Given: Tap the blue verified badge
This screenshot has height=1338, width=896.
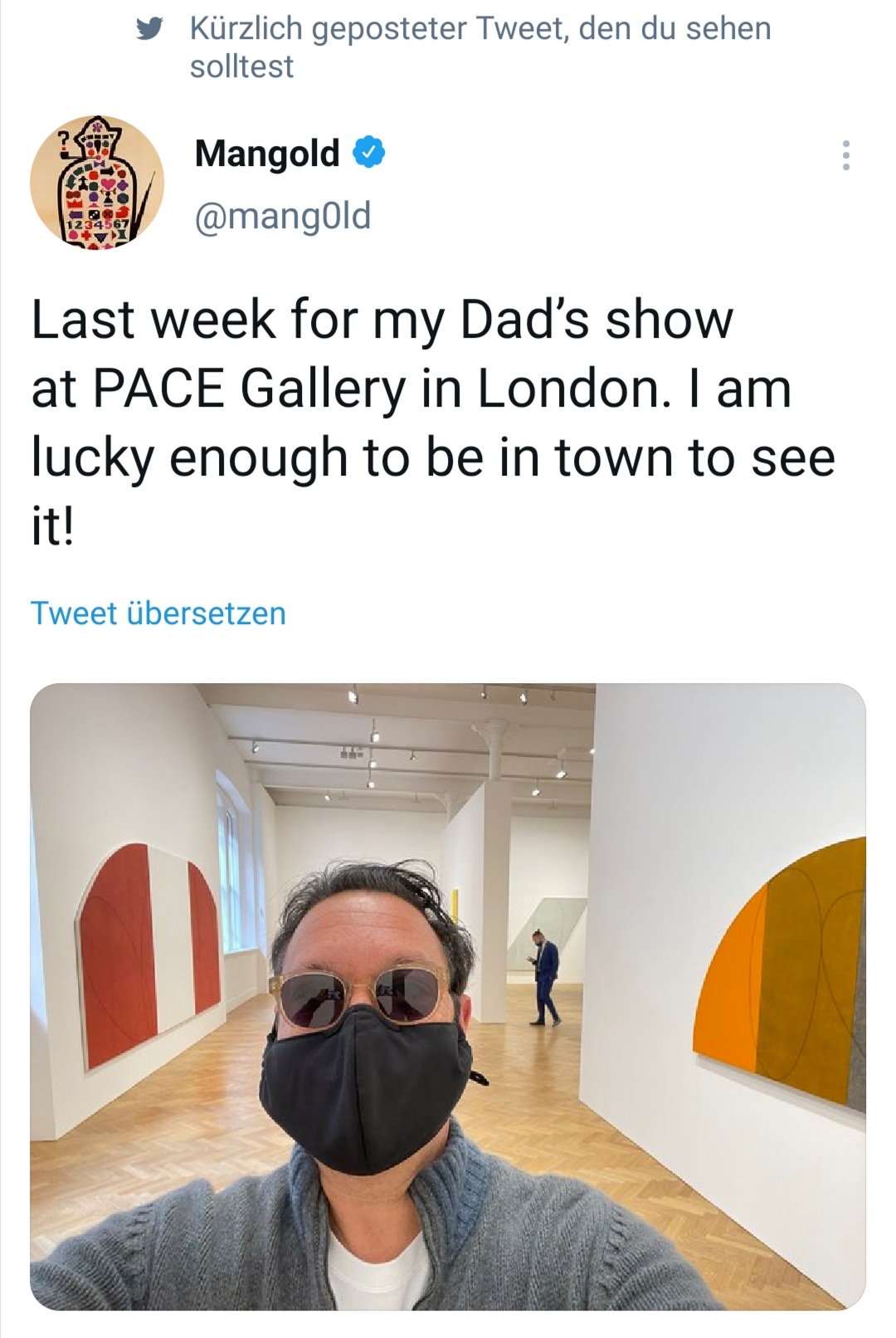Looking at the screenshot, I should point(370,153).
